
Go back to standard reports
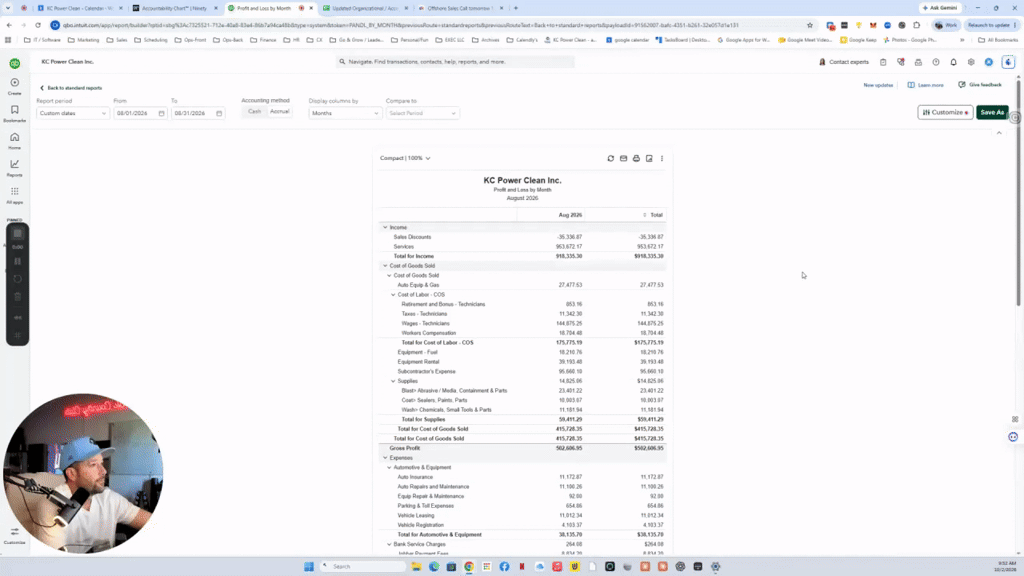pyautogui.click(x=71, y=88)
